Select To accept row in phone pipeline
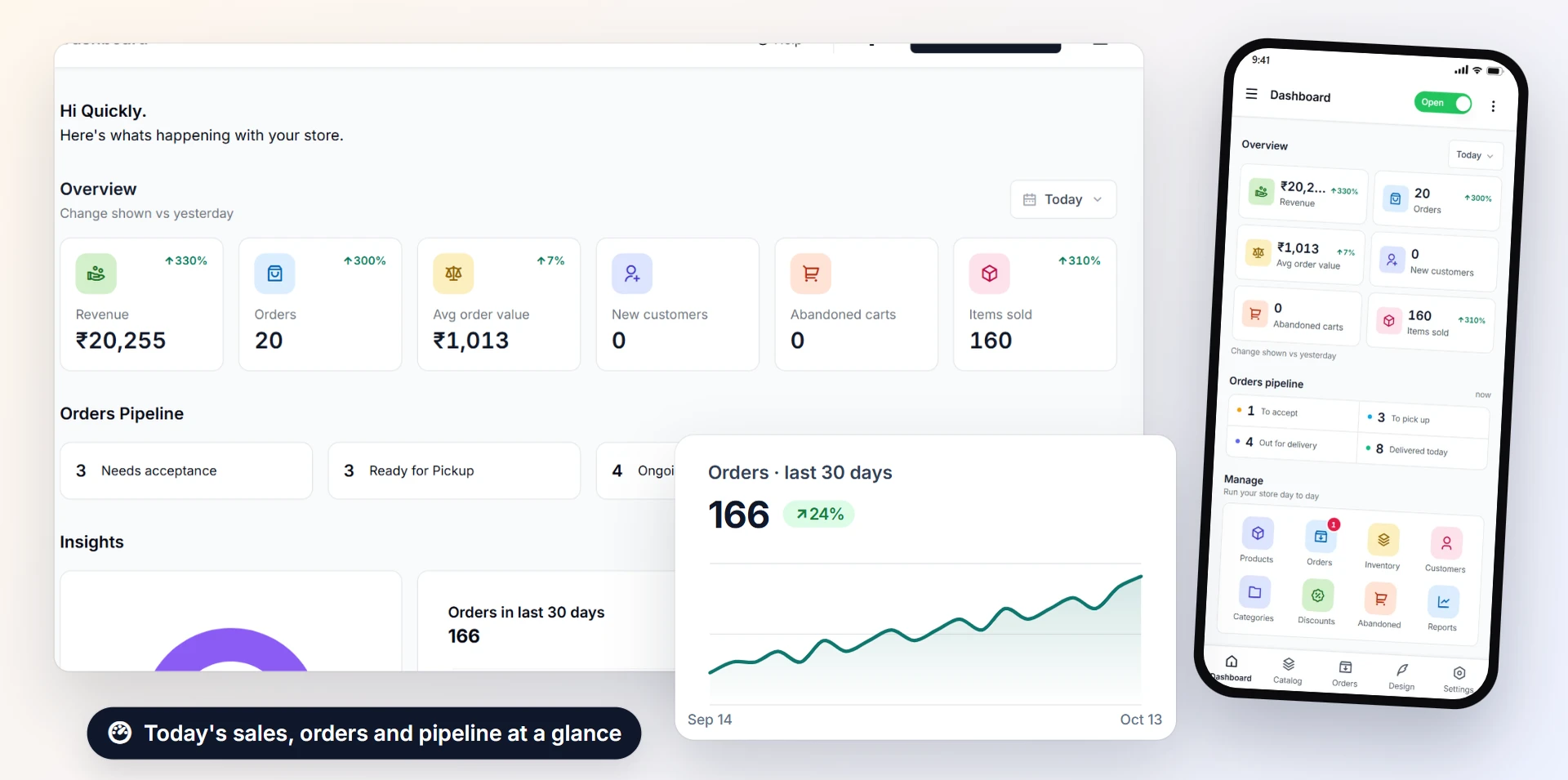This screenshot has height=780, width=1568. click(1294, 412)
